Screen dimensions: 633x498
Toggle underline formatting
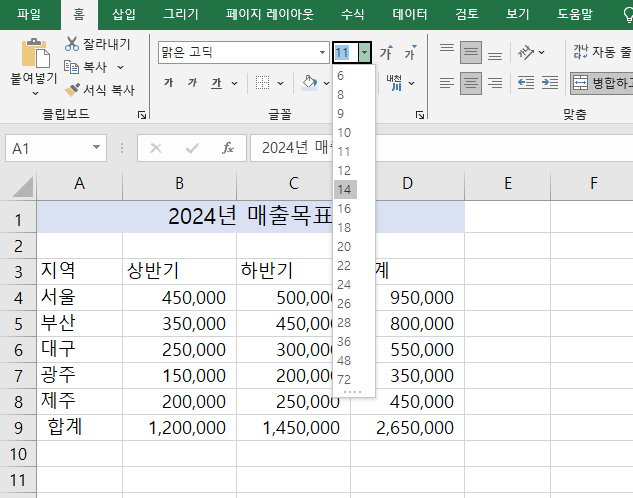point(217,83)
